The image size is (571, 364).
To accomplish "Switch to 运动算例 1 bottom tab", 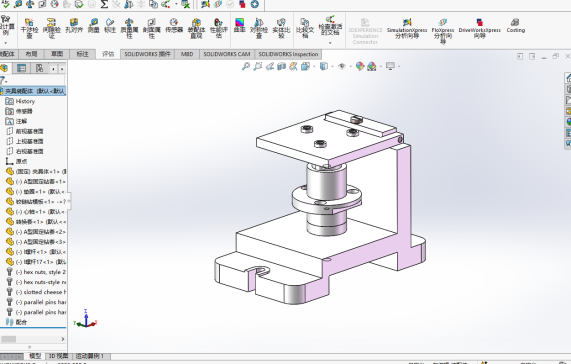I will [x=90, y=356].
